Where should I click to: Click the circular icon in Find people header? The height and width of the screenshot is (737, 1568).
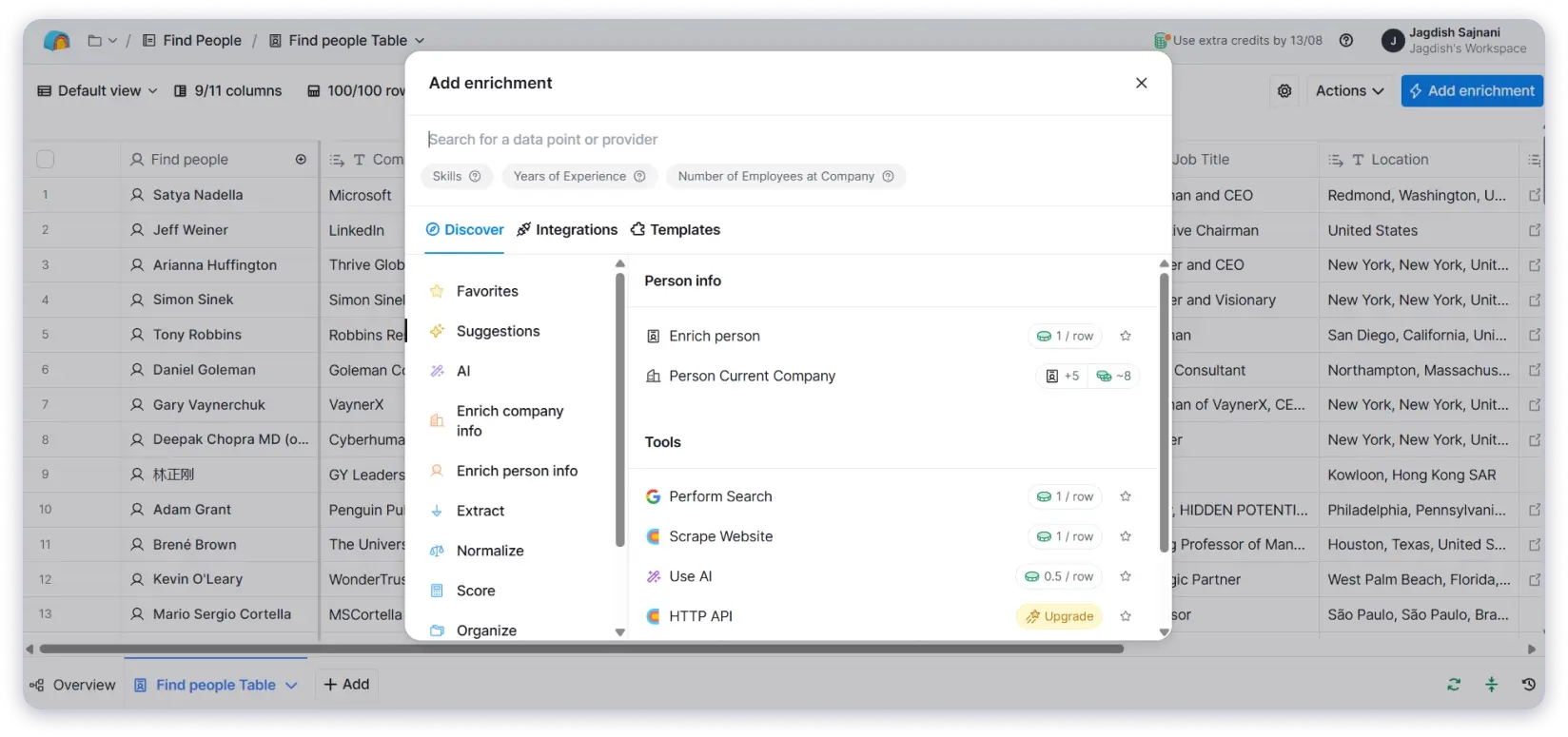coord(301,160)
